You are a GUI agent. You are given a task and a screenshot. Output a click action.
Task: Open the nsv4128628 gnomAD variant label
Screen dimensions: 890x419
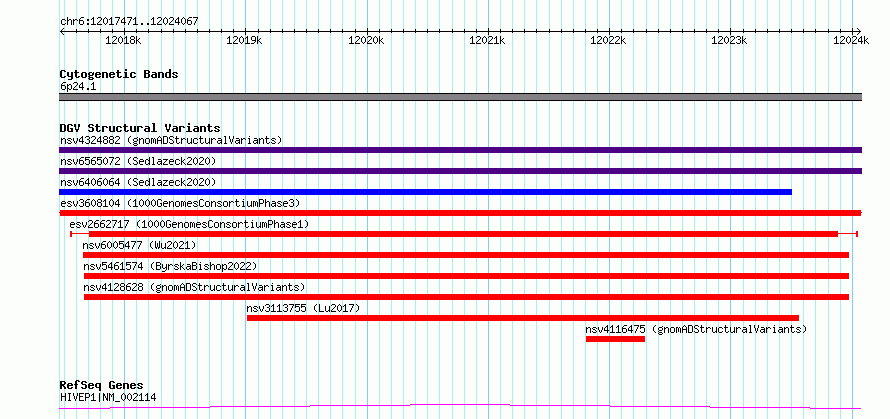[195, 287]
